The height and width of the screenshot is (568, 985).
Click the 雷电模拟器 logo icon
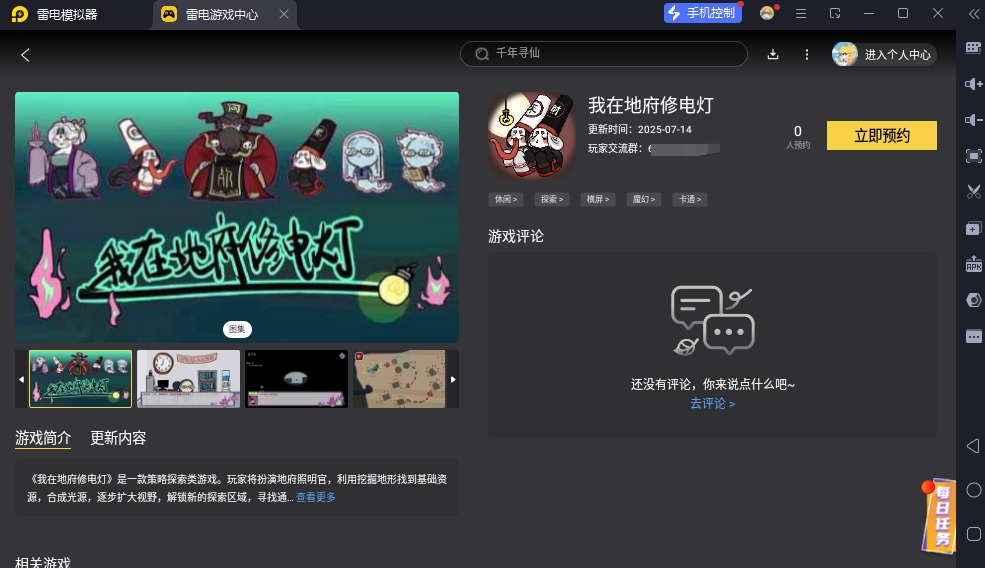(19, 14)
